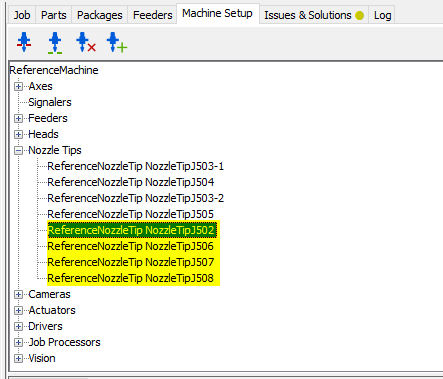Click the delete nozzle tip icon with red X
Screen dimensions: 443x379
point(86,42)
